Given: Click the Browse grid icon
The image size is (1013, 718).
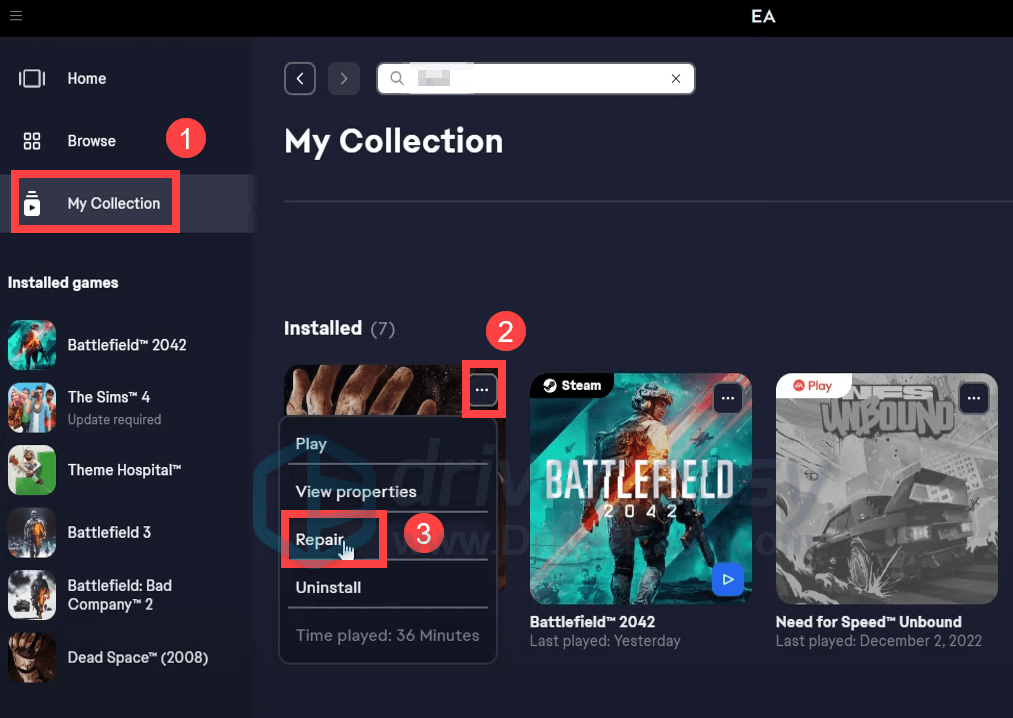Looking at the screenshot, I should point(32,141).
